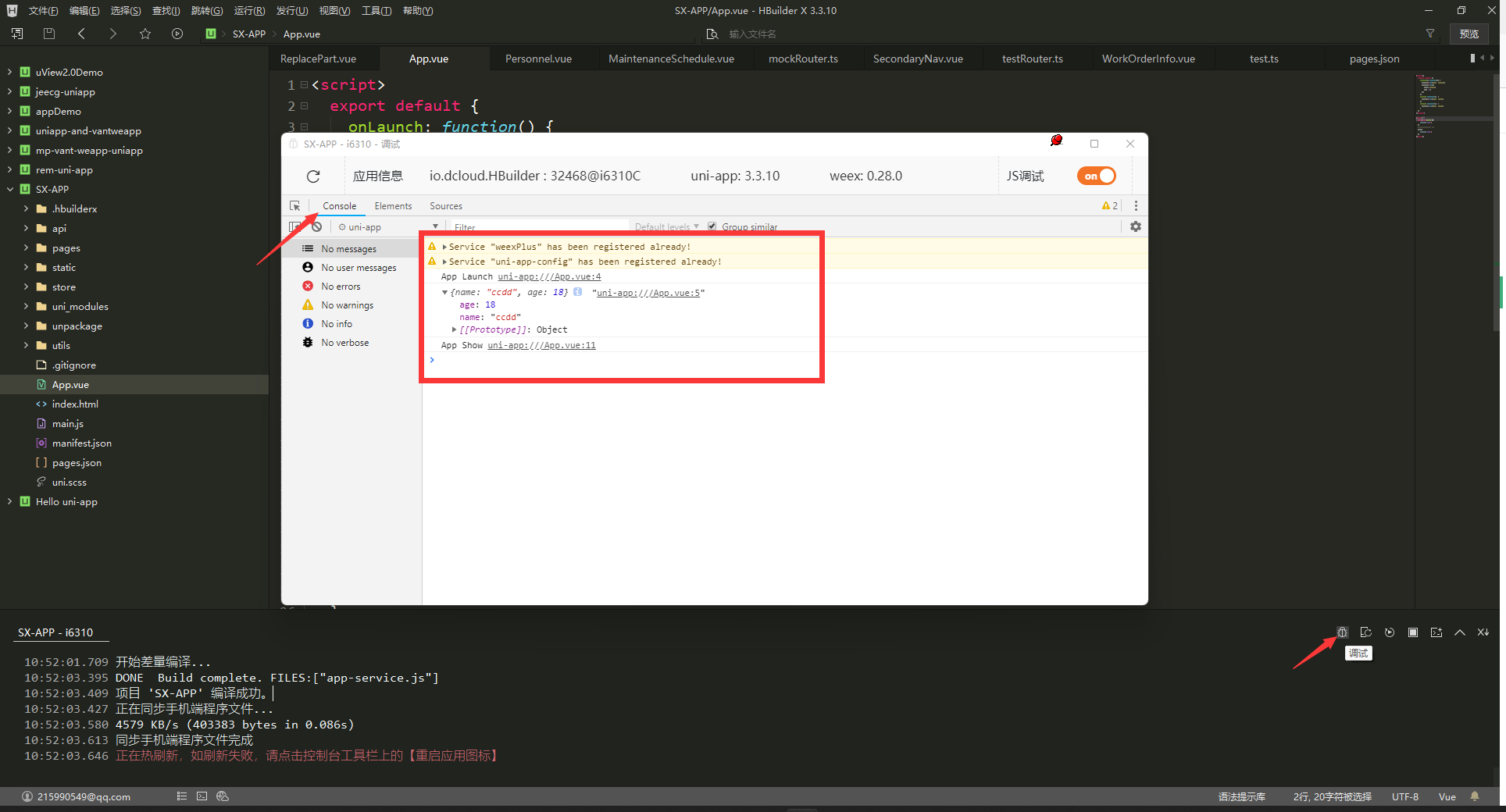Image resolution: width=1506 pixels, height=812 pixels.
Task: Click the refresh icon in debugger window
Action: click(x=313, y=176)
